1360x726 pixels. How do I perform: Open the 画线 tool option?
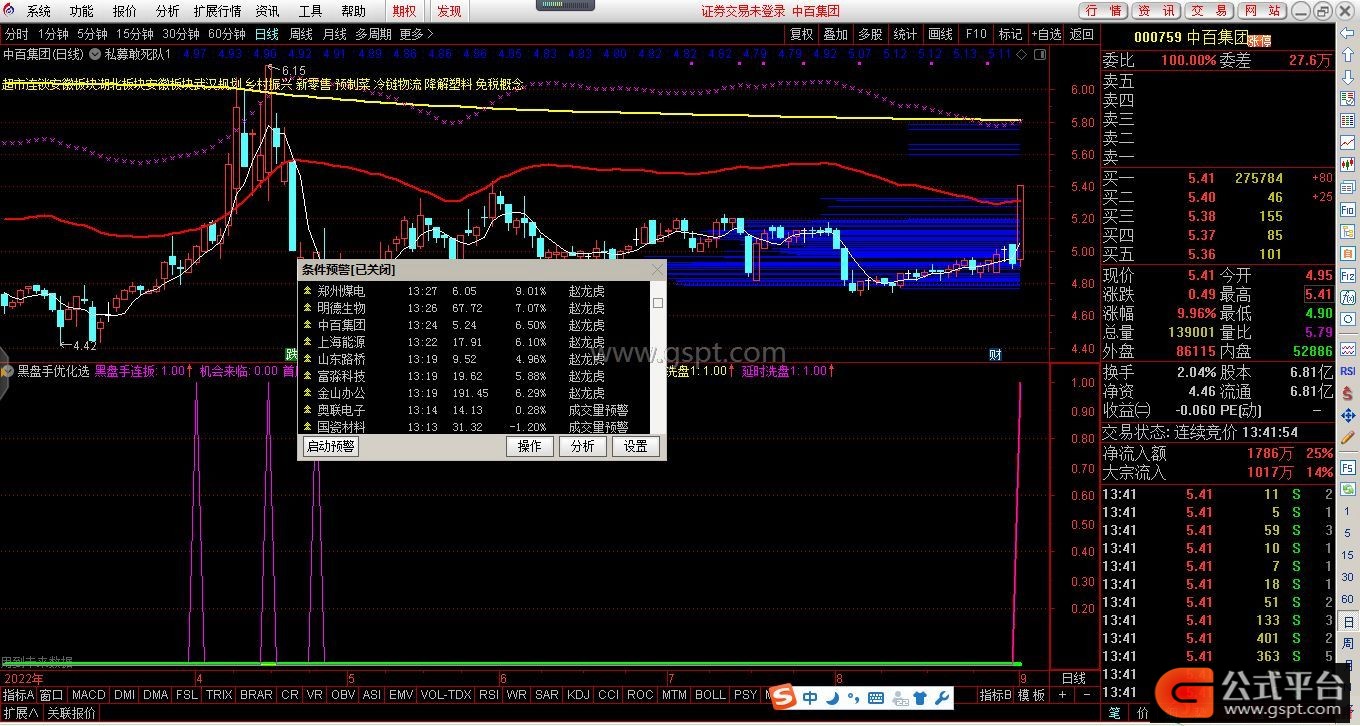(940, 34)
